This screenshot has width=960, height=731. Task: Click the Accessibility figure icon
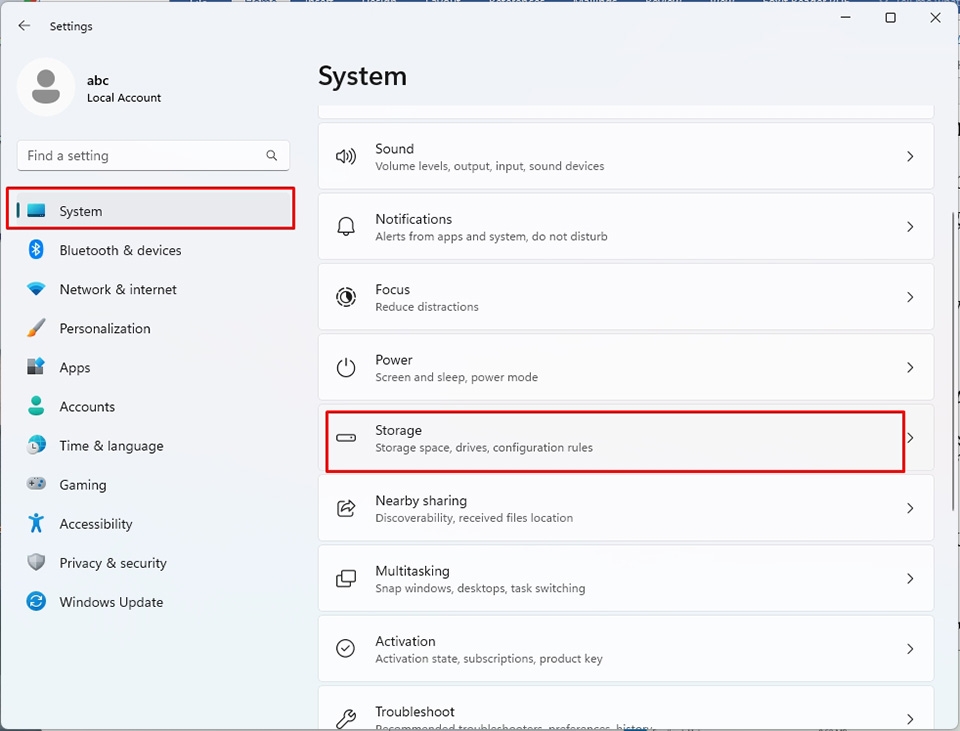(x=36, y=523)
